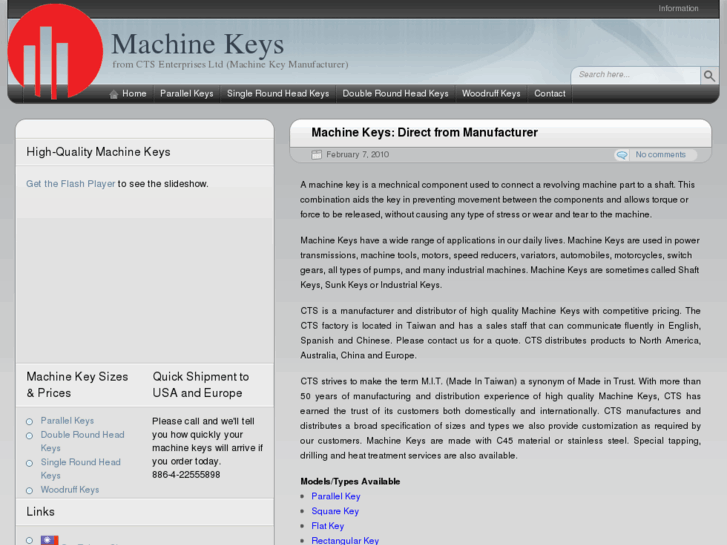Click the Models/Types Available heading
The width and height of the screenshot is (727, 545).
(350, 481)
